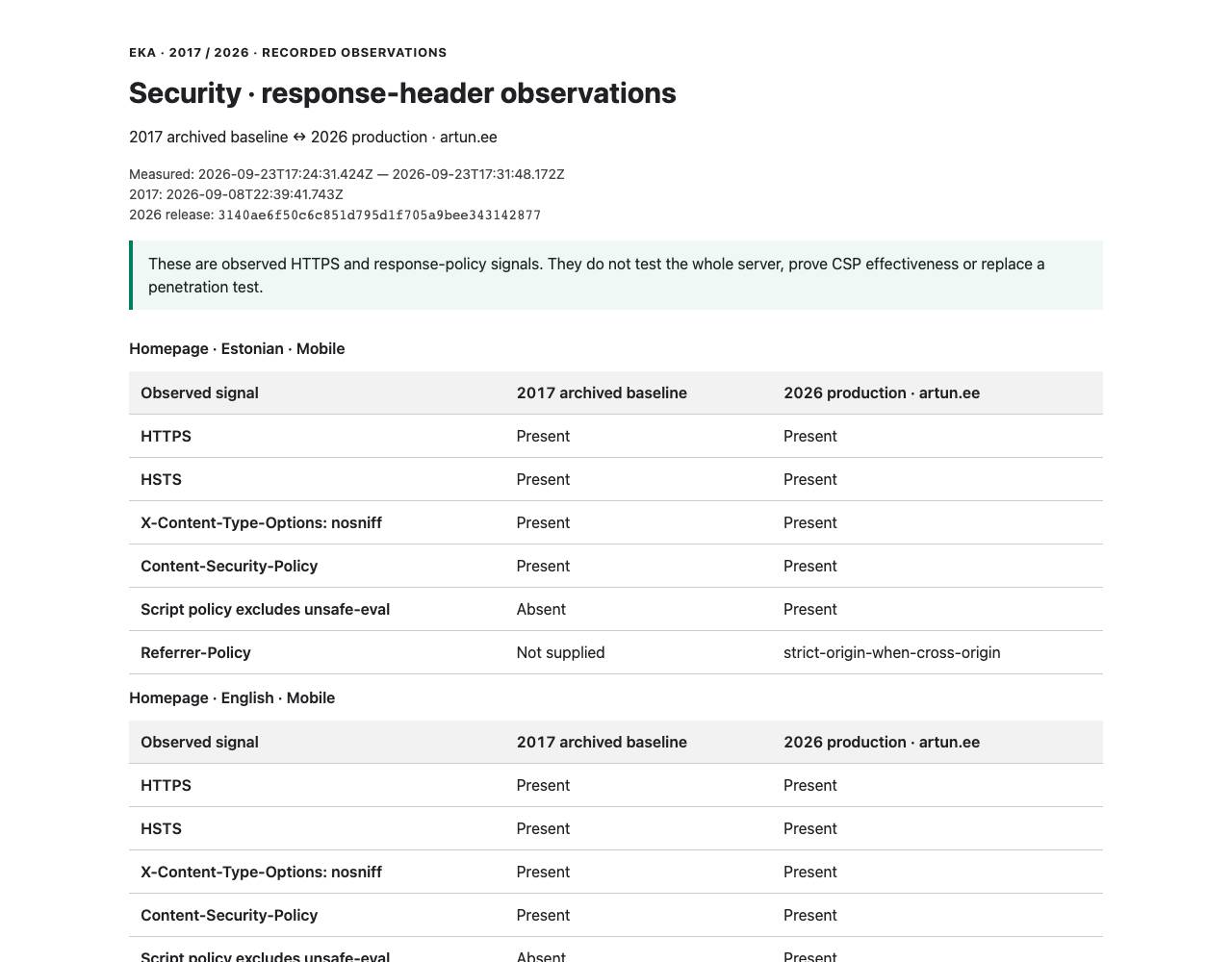Select the 2026 release hash text
This screenshot has height=962, width=1232.
379,215
